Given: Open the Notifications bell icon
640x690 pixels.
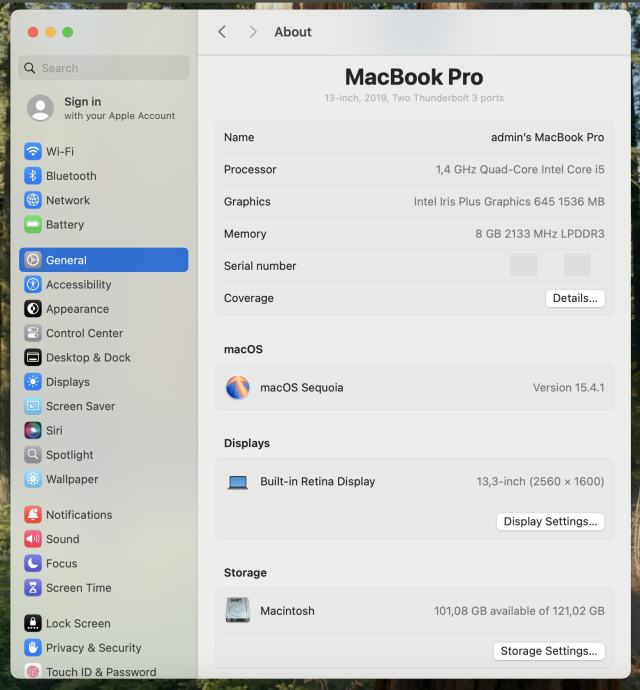Looking at the screenshot, I should point(33,514).
